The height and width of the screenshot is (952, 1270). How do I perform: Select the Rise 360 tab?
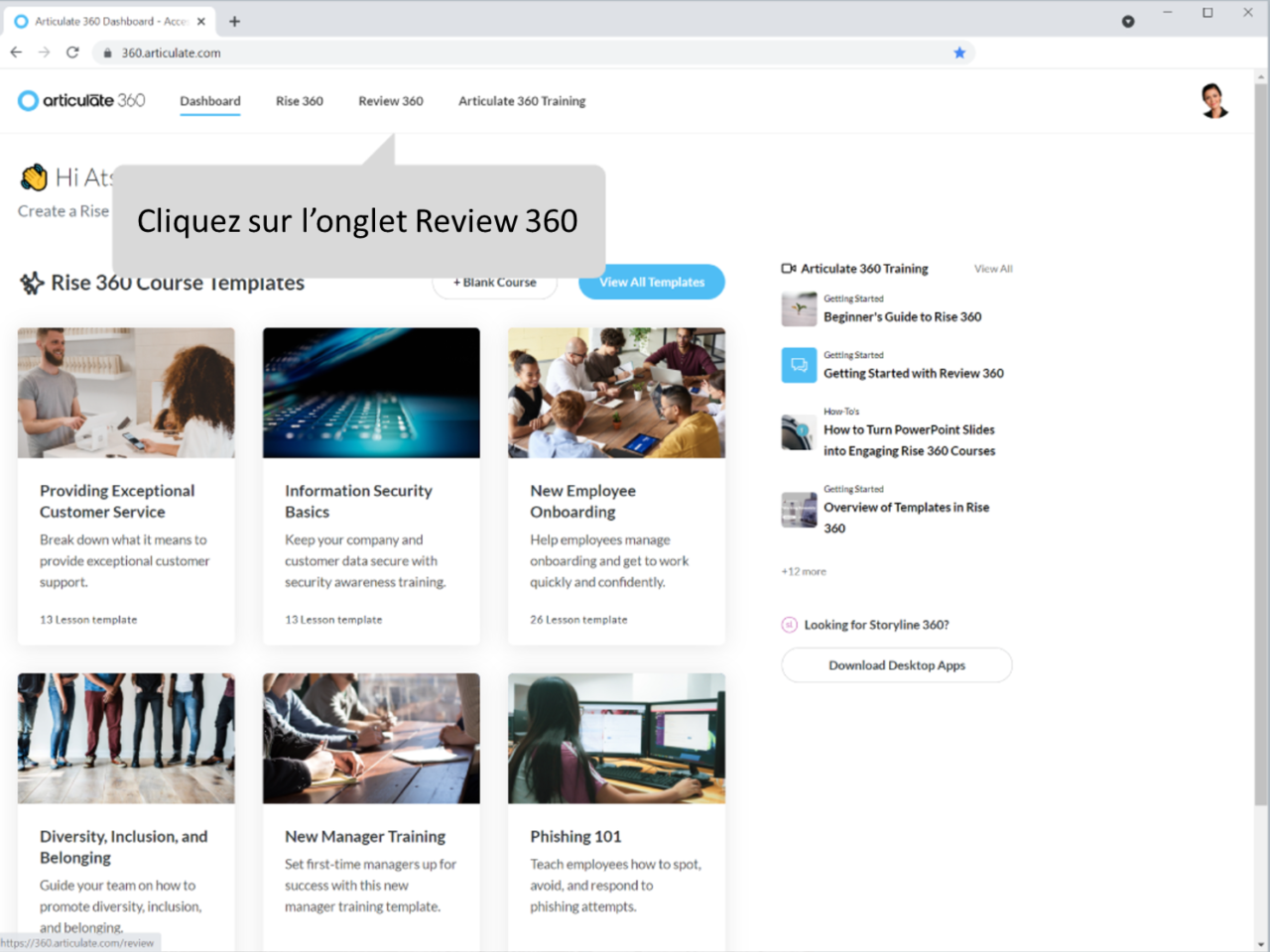(x=299, y=100)
